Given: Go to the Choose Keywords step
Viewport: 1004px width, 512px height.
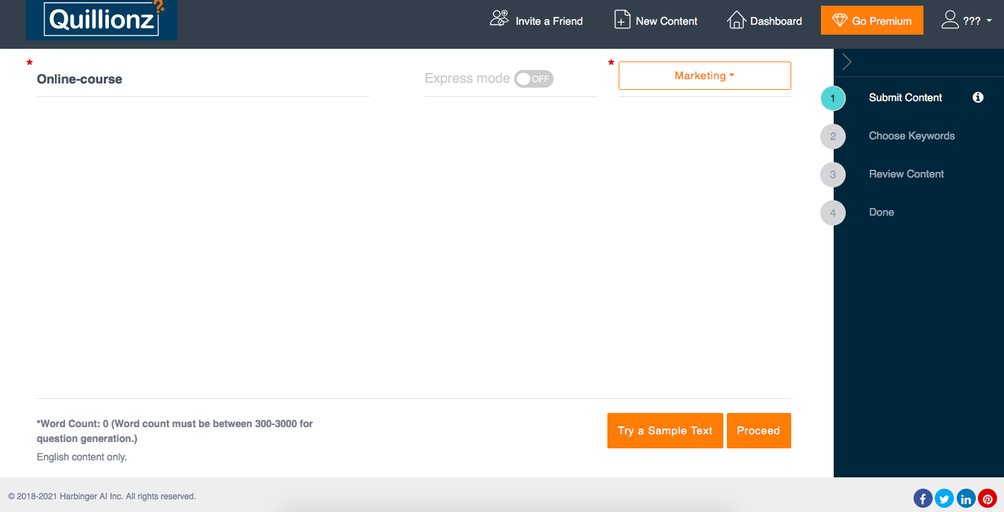Looking at the screenshot, I should [x=911, y=136].
